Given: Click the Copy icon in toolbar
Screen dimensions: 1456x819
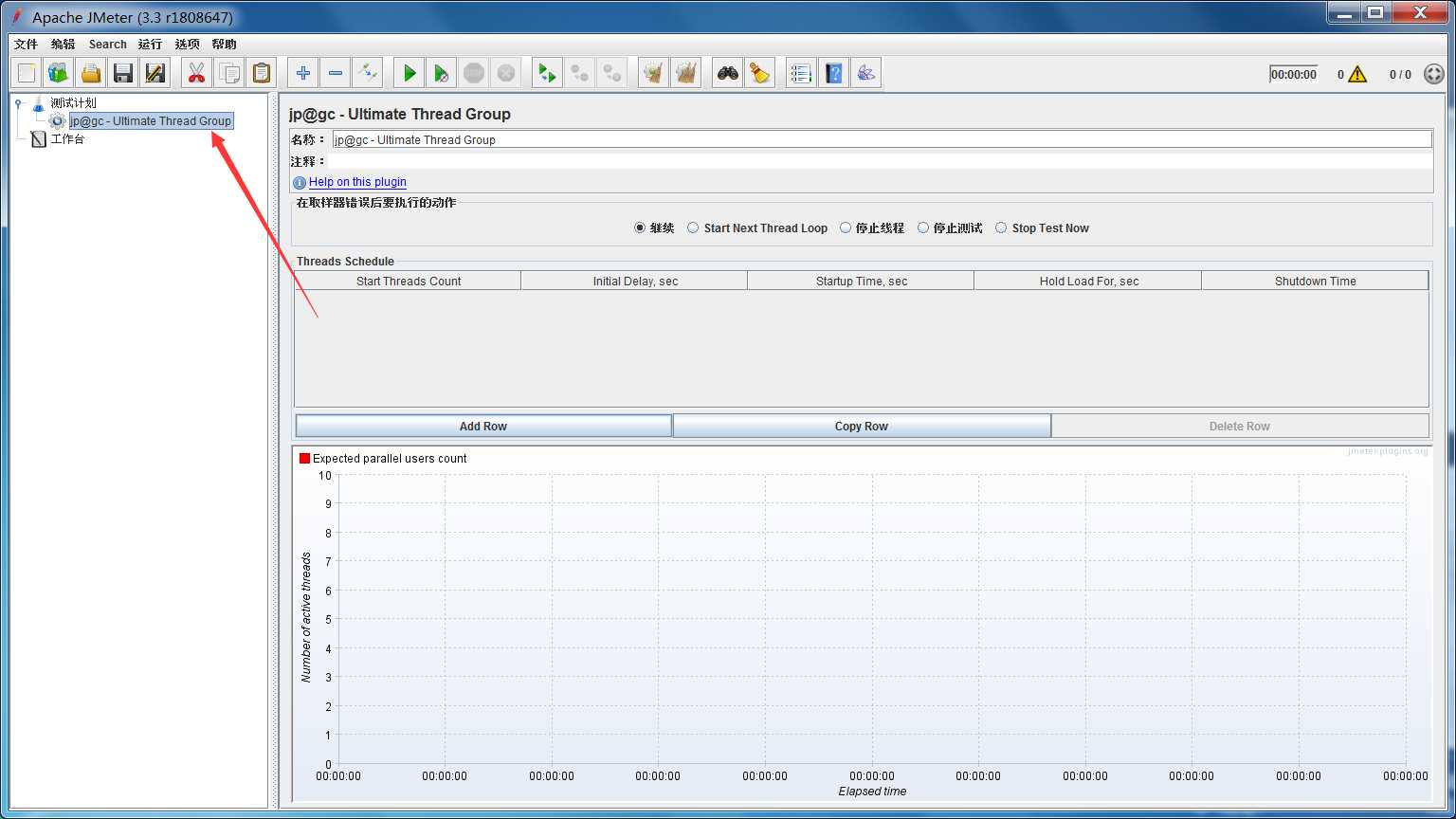Looking at the screenshot, I should coord(228,73).
